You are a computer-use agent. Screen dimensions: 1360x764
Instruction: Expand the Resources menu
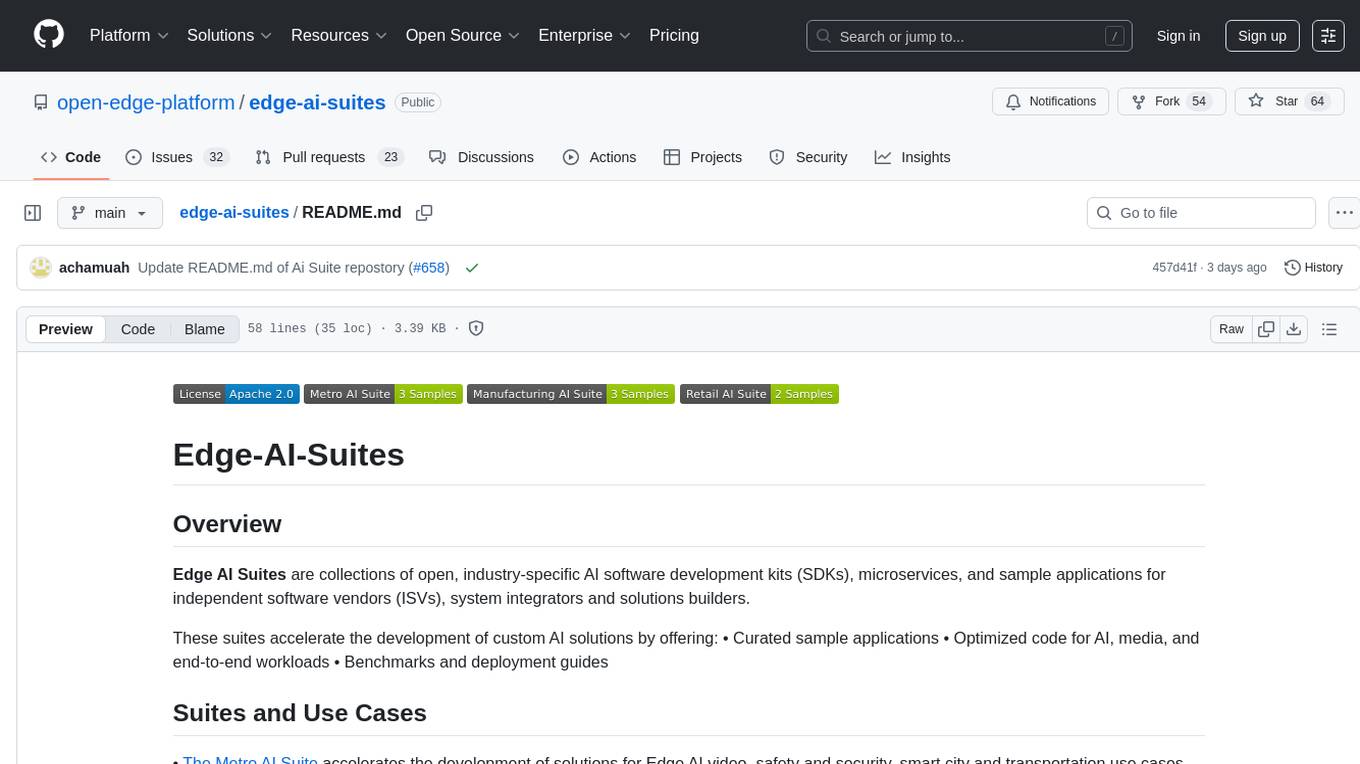[x=339, y=35]
